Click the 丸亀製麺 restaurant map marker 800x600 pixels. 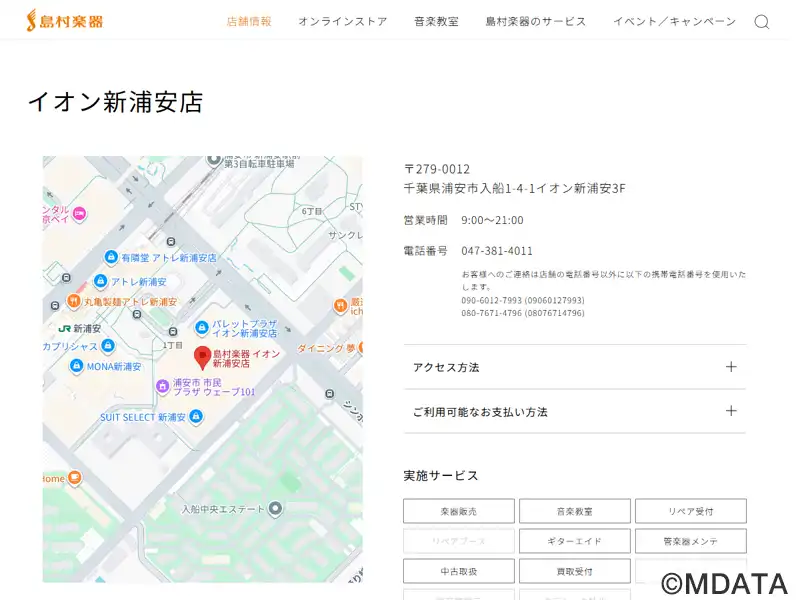pyautogui.click(x=74, y=301)
